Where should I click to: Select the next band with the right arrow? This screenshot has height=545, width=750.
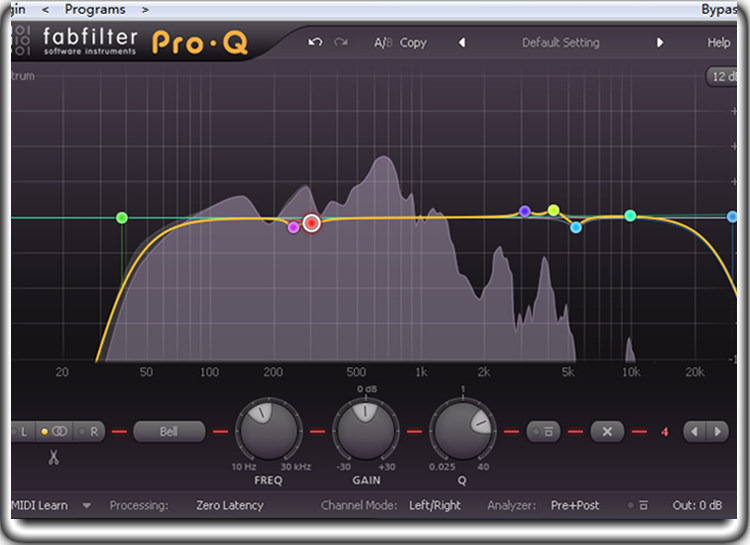(717, 432)
